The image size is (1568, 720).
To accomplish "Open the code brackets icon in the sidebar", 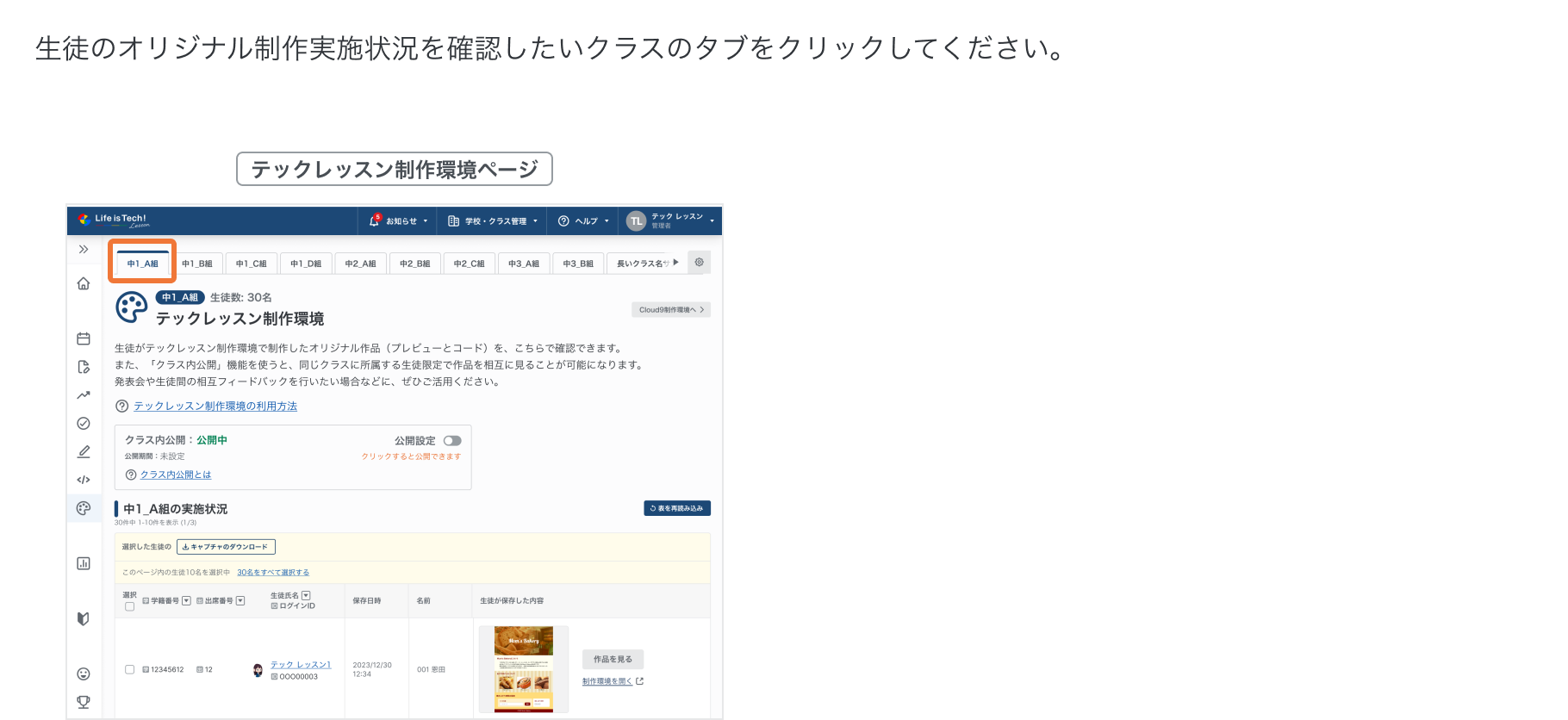I will (84, 480).
